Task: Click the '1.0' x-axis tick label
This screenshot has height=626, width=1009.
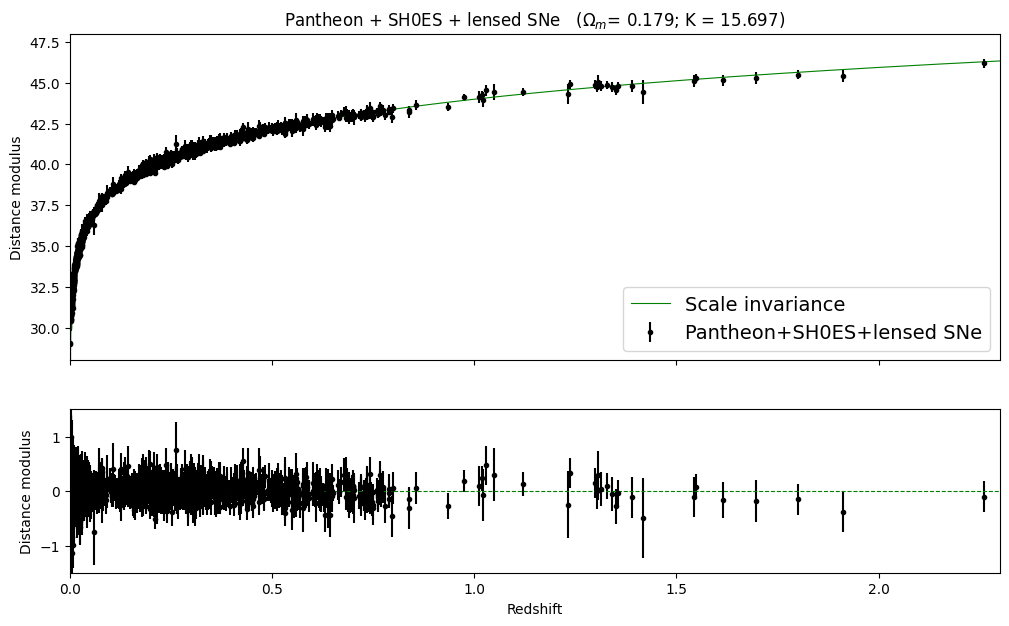Action: point(474,589)
